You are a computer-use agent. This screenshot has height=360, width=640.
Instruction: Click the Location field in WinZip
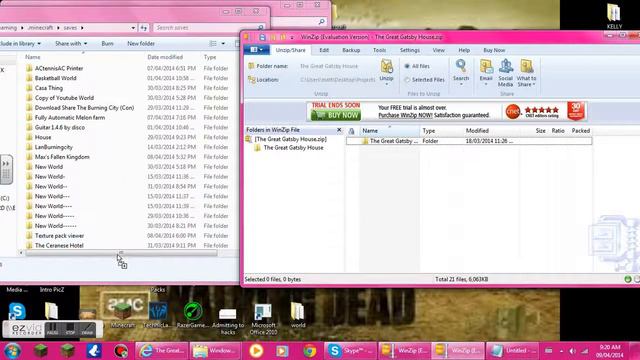[x=337, y=80]
